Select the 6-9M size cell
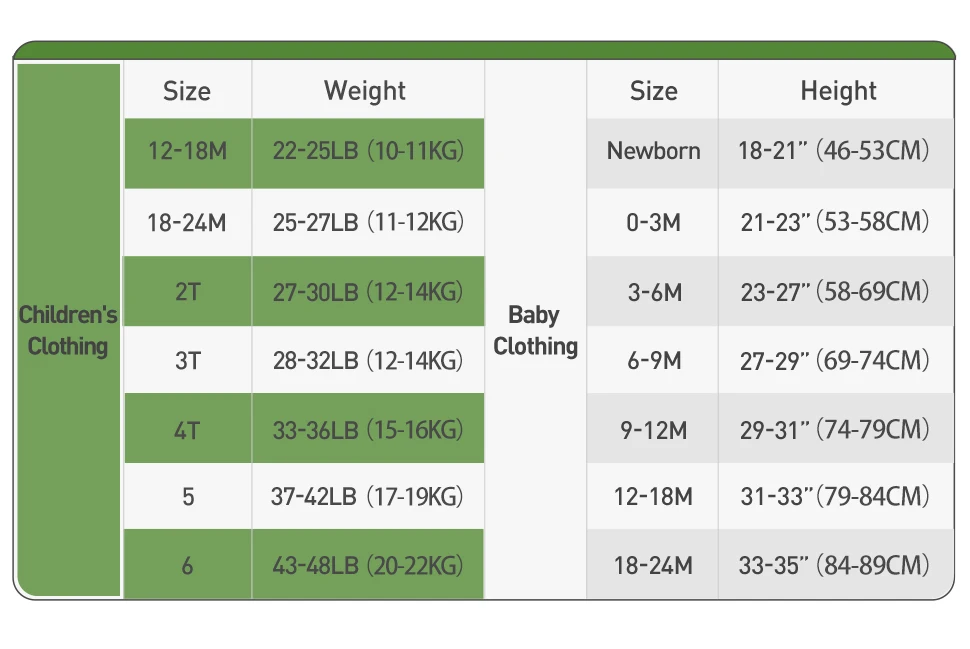The height and width of the screenshot is (649, 970). tap(653, 360)
